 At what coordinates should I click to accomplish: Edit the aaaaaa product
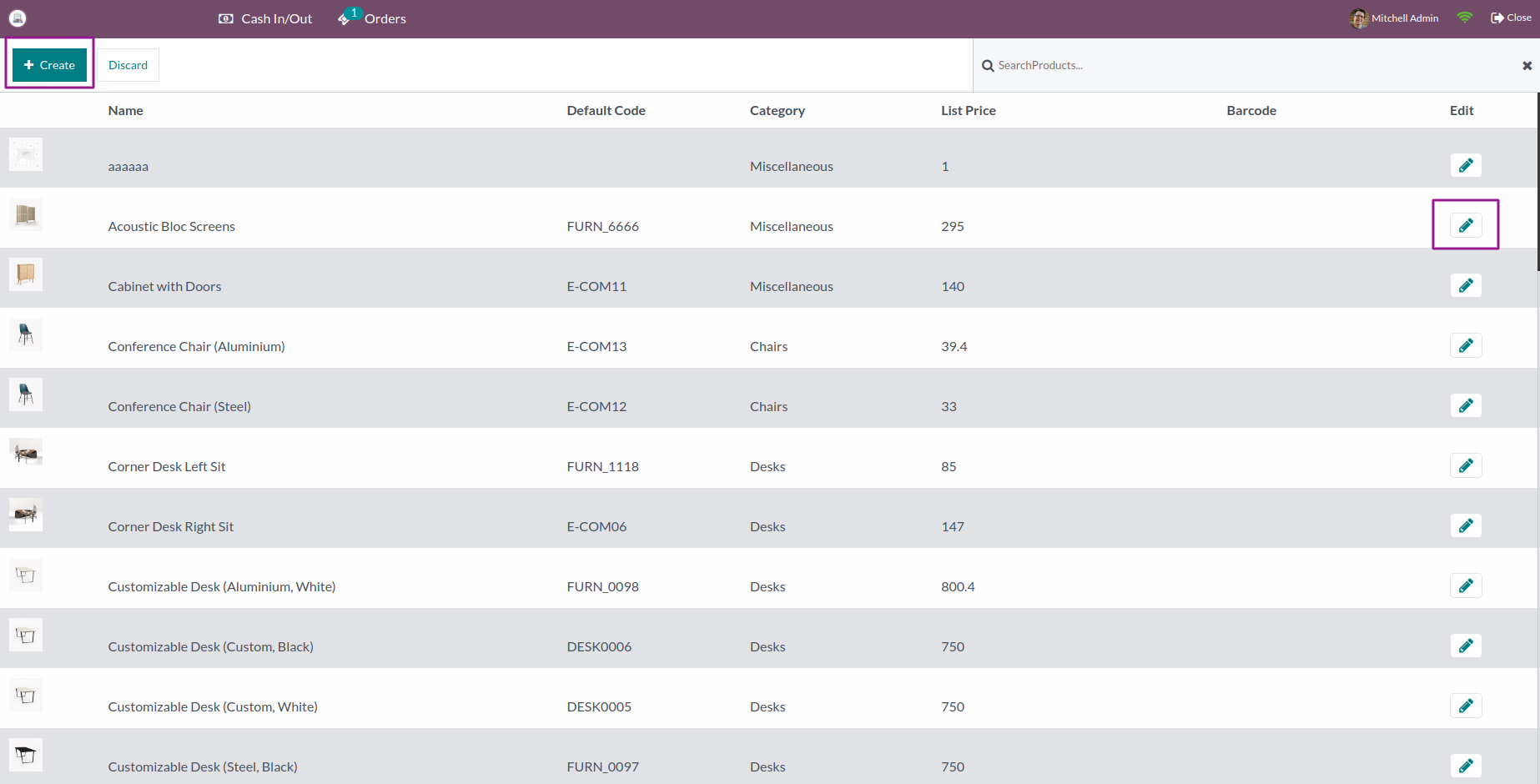(x=1466, y=165)
